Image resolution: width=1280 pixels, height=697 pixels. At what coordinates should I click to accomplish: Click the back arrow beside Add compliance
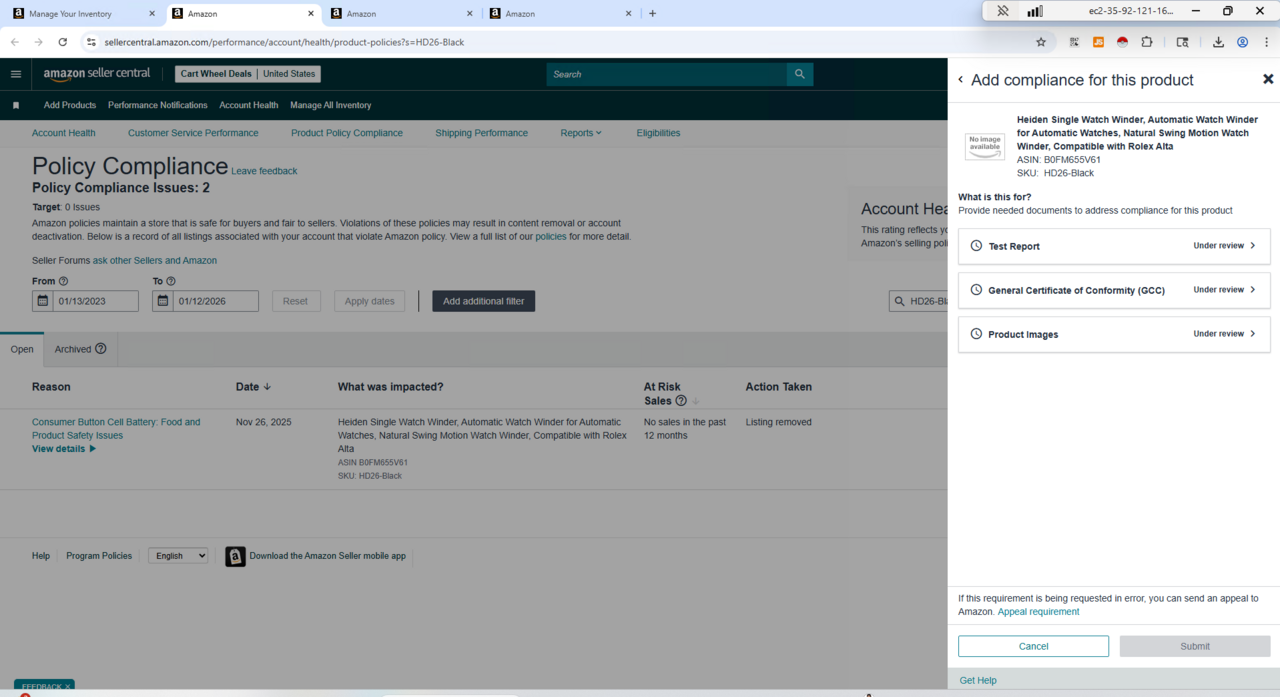[961, 80]
